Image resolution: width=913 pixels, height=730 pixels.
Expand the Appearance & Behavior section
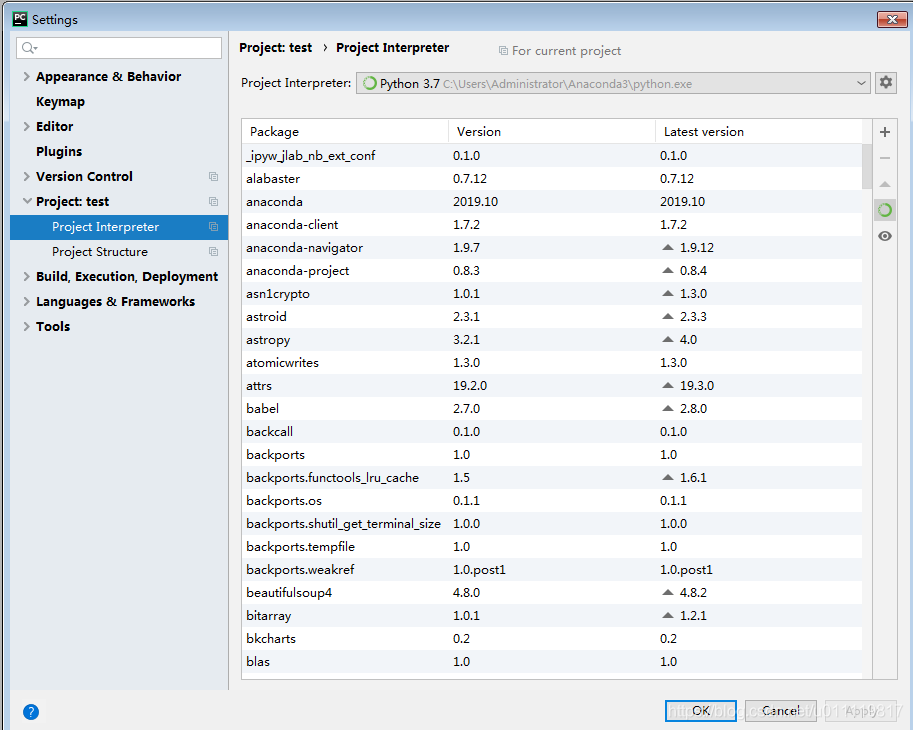click(26, 76)
